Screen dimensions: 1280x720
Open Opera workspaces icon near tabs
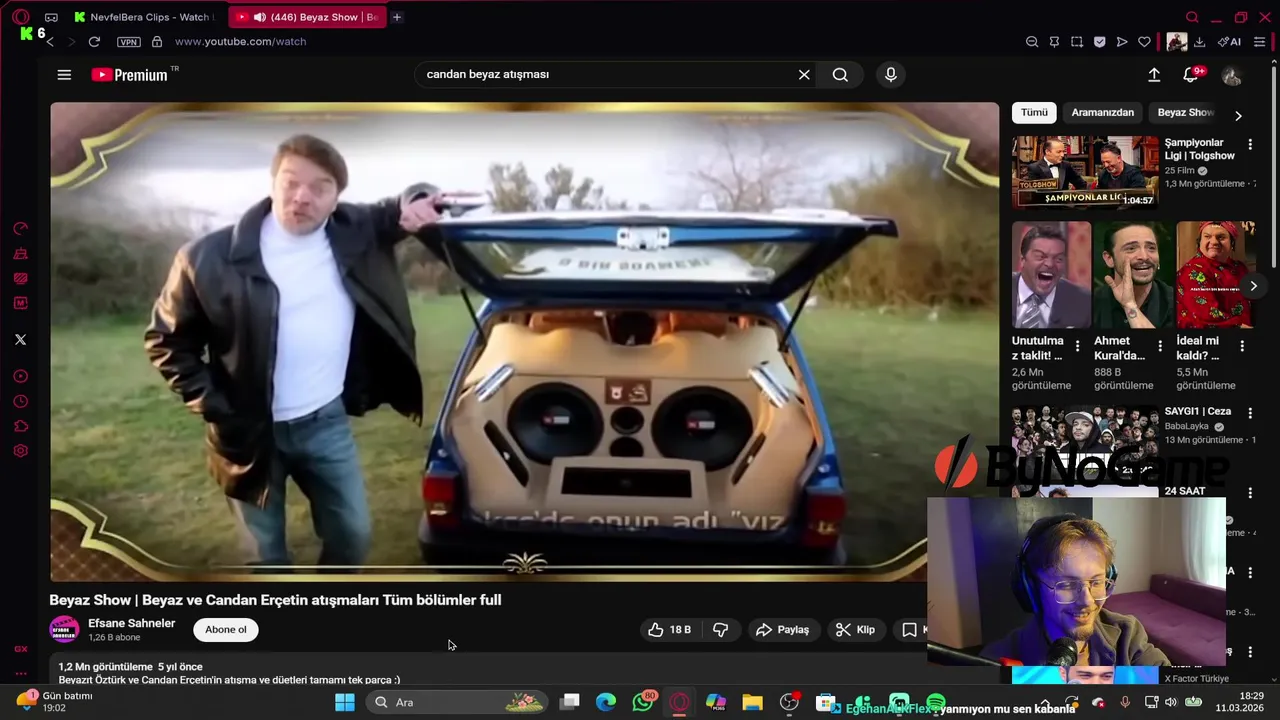pos(51,17)
